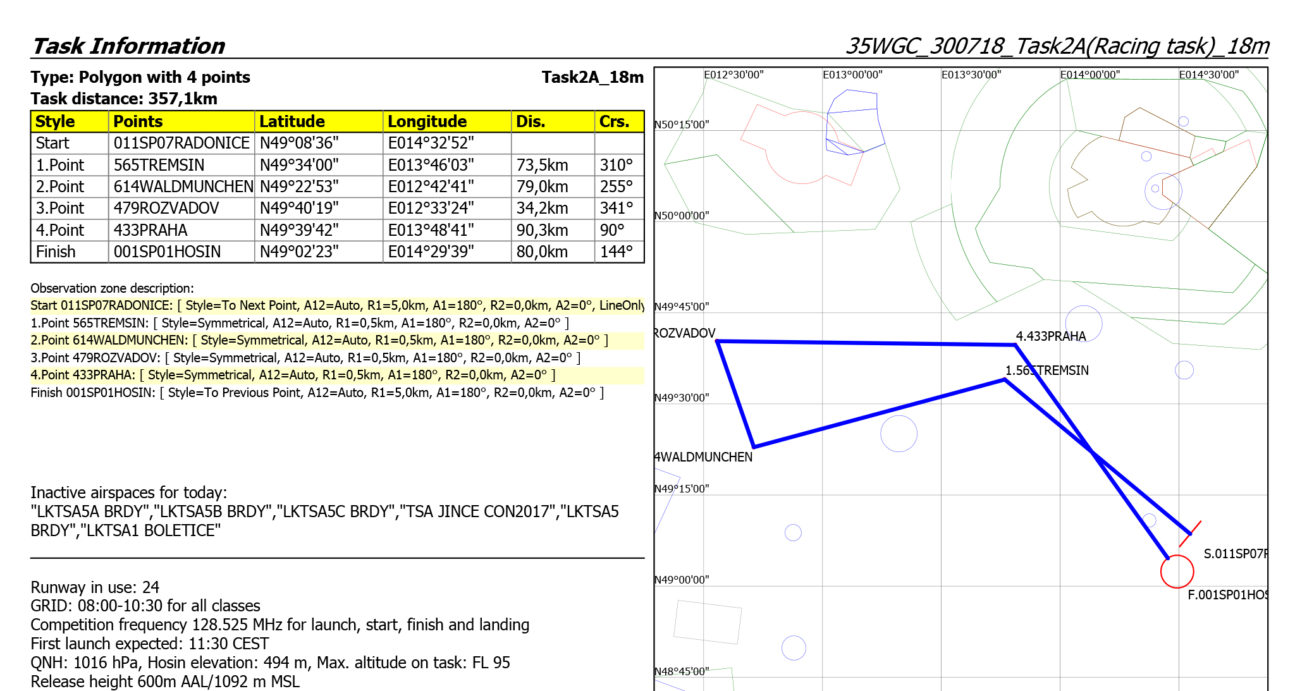This screenshot has width=1295, height=691.
Task: Click the 4WALDMUNCHEN turnpoint label on map
Action: coord(703,457)
